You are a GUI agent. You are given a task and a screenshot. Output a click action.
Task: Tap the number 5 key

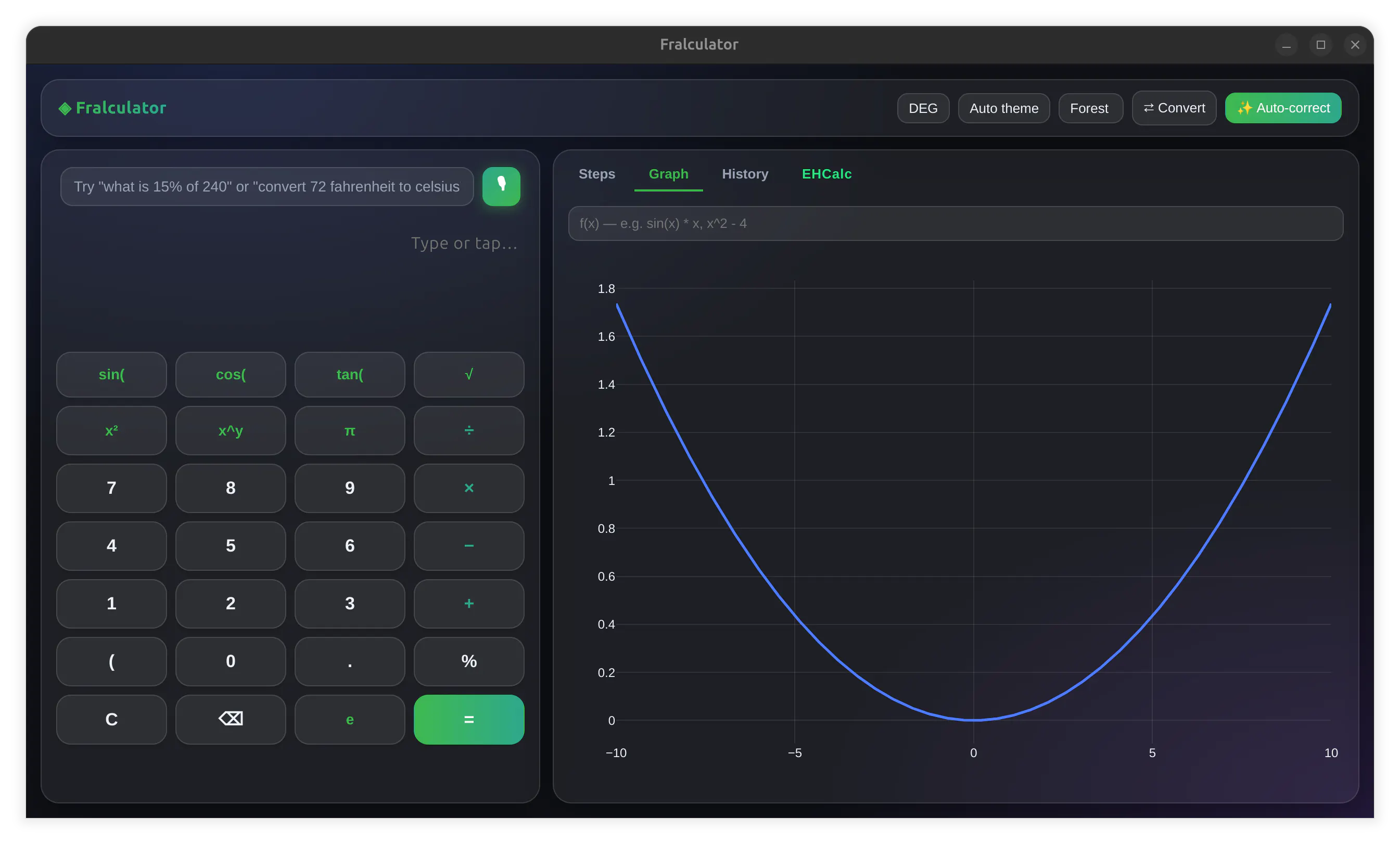231,546
